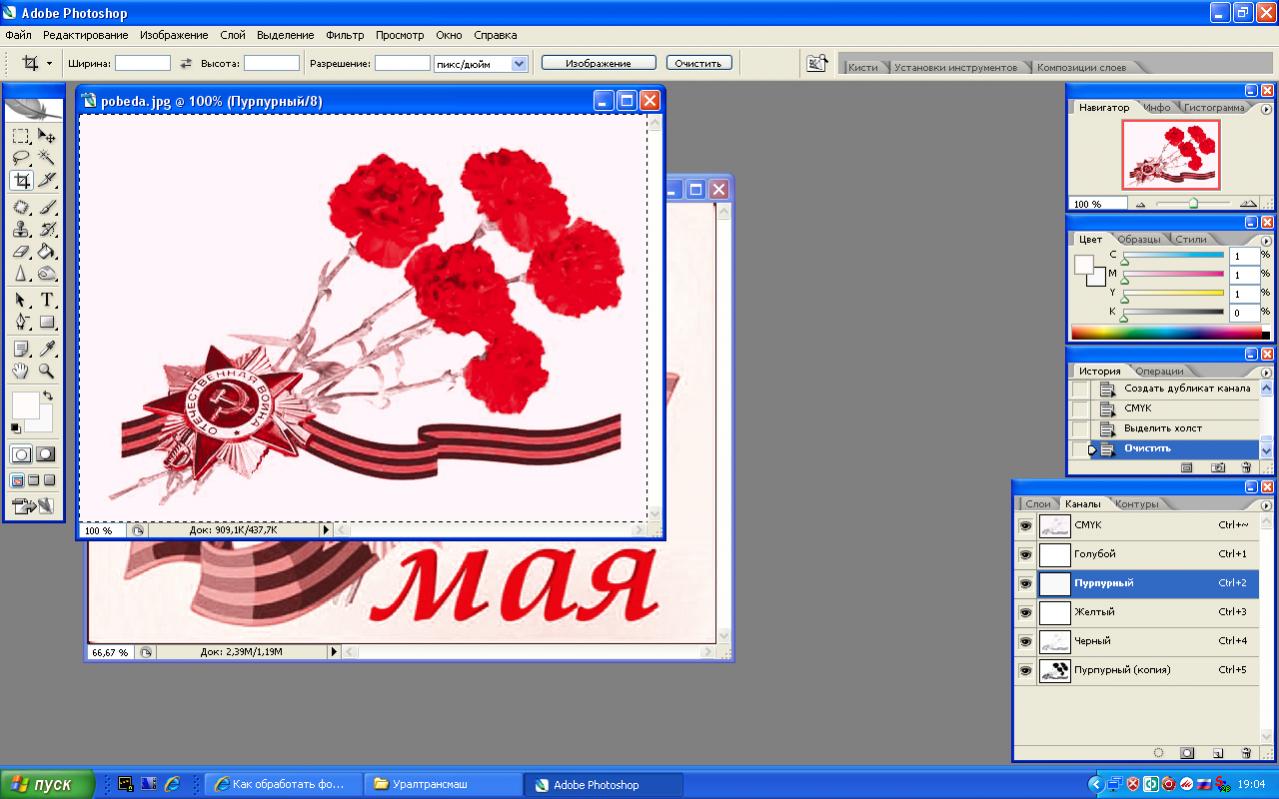Toggle the File Browser icon in options bar
The width and height of the screenshot is (1279, 799).
click(817, 63)
